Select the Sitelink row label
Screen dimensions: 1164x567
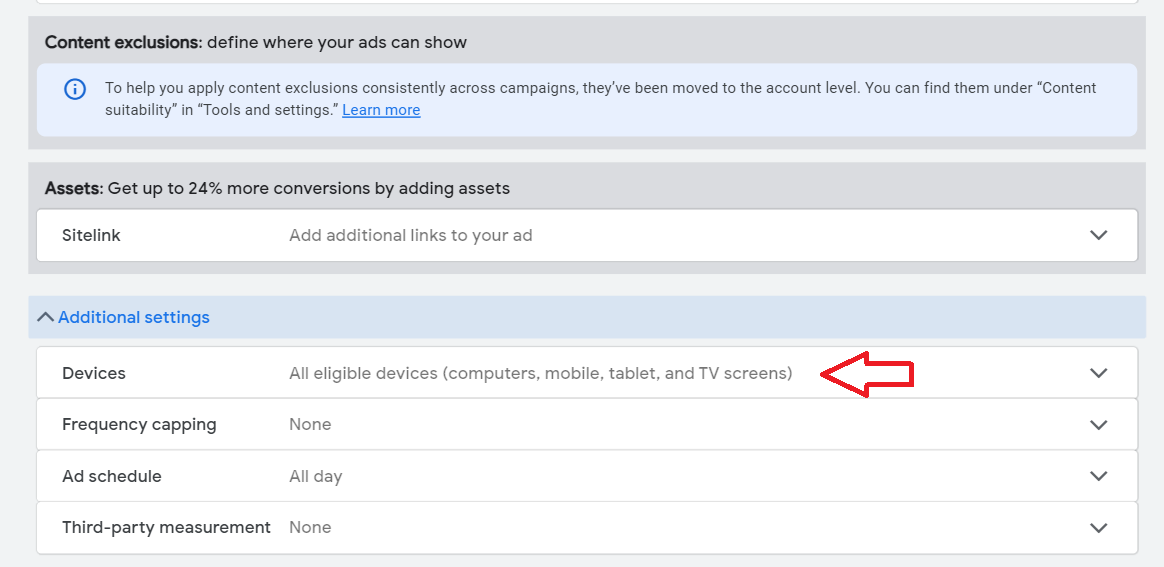pyautogui.click(x=91, y=235)
